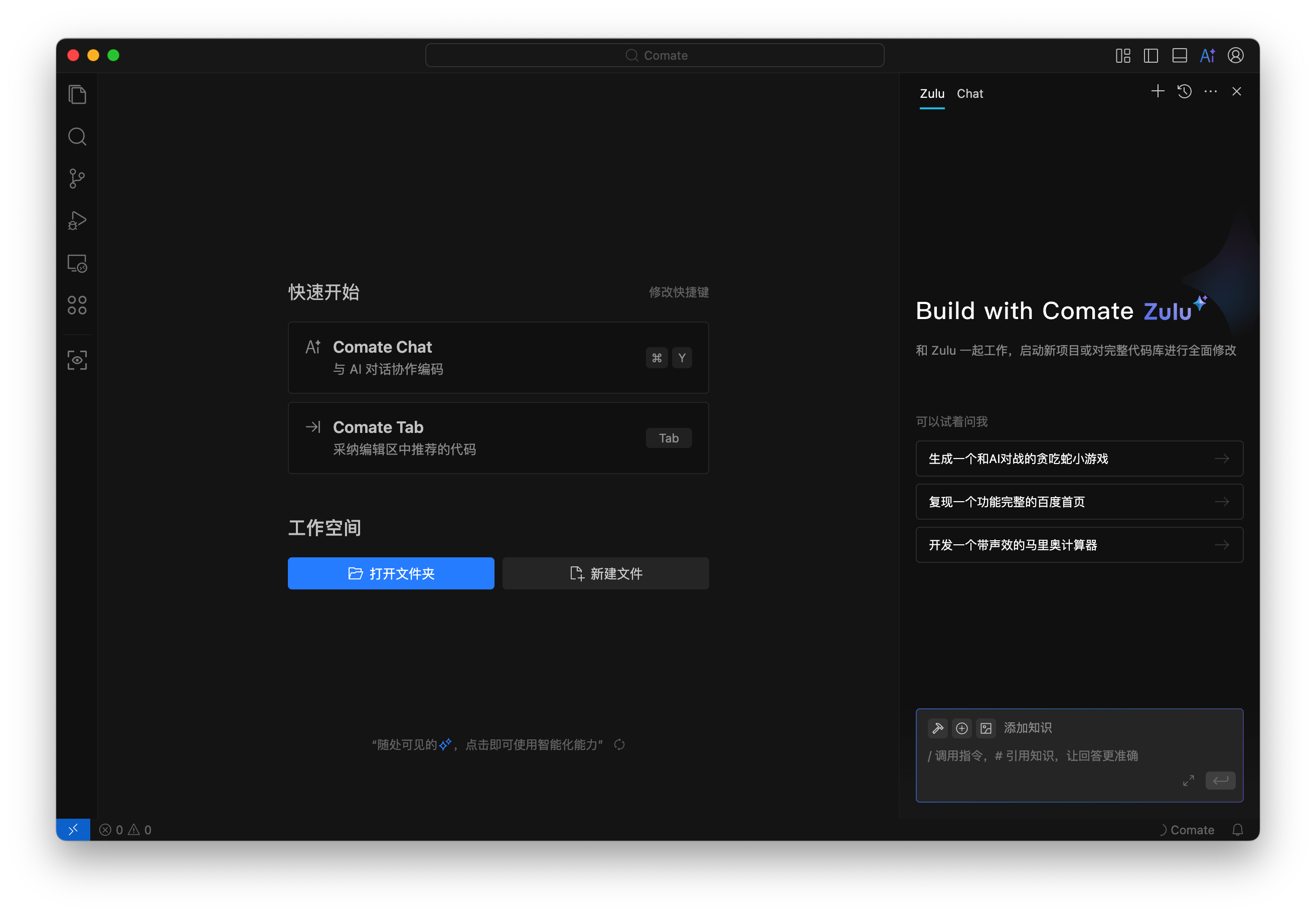Image resolution: width=1316 pixels, height=915 pixels.
Task: Open conversation history clock icon
Action: [1184, 91]
